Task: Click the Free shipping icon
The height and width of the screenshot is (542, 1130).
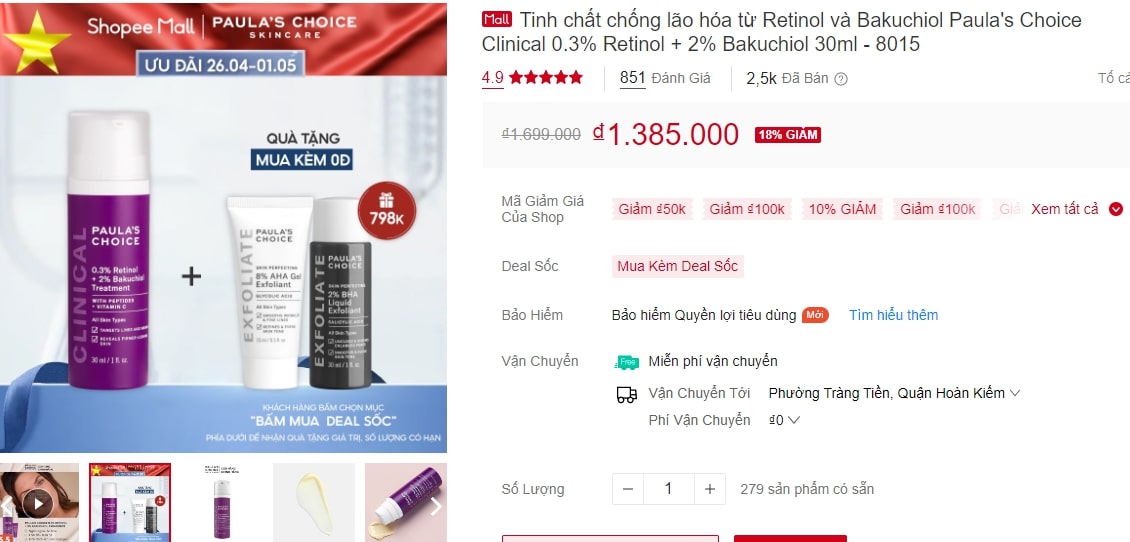Action: 626,362
